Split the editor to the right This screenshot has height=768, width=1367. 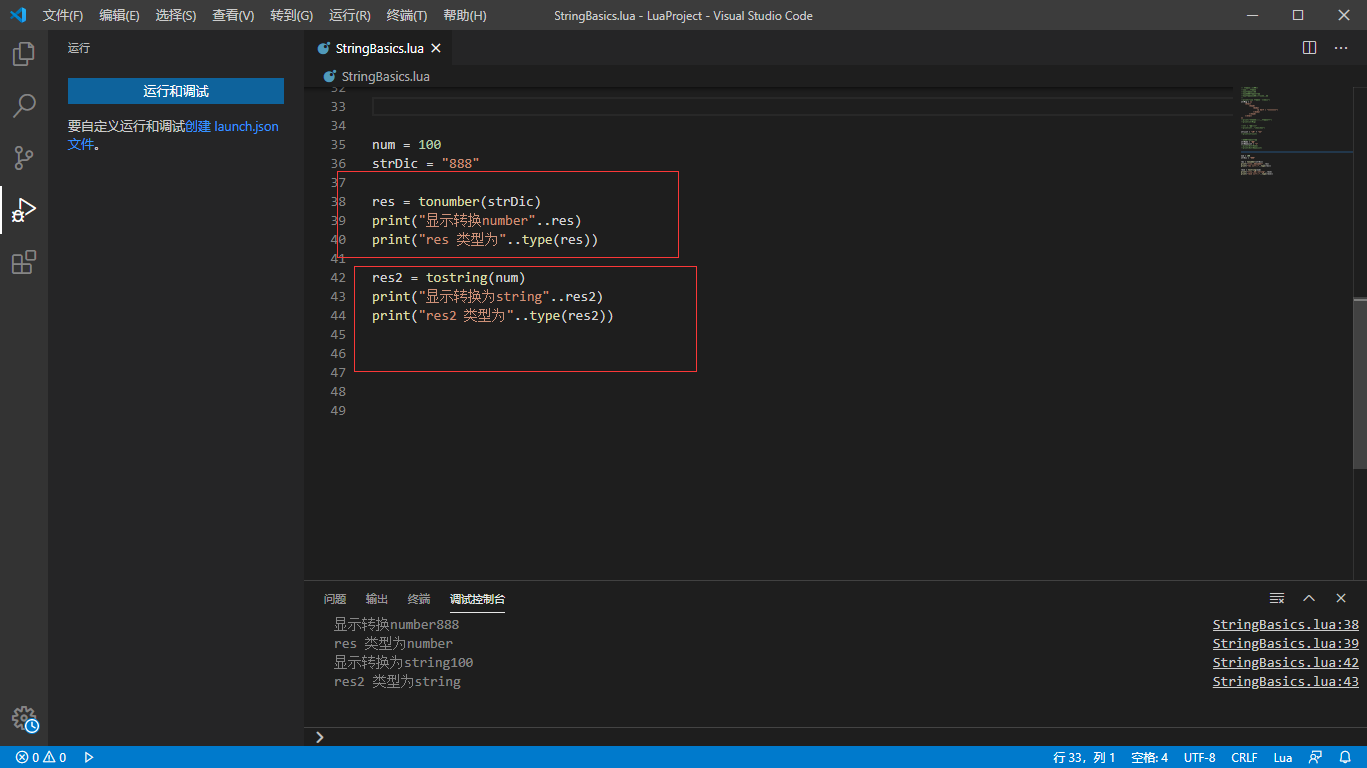tap(1309, 48)
